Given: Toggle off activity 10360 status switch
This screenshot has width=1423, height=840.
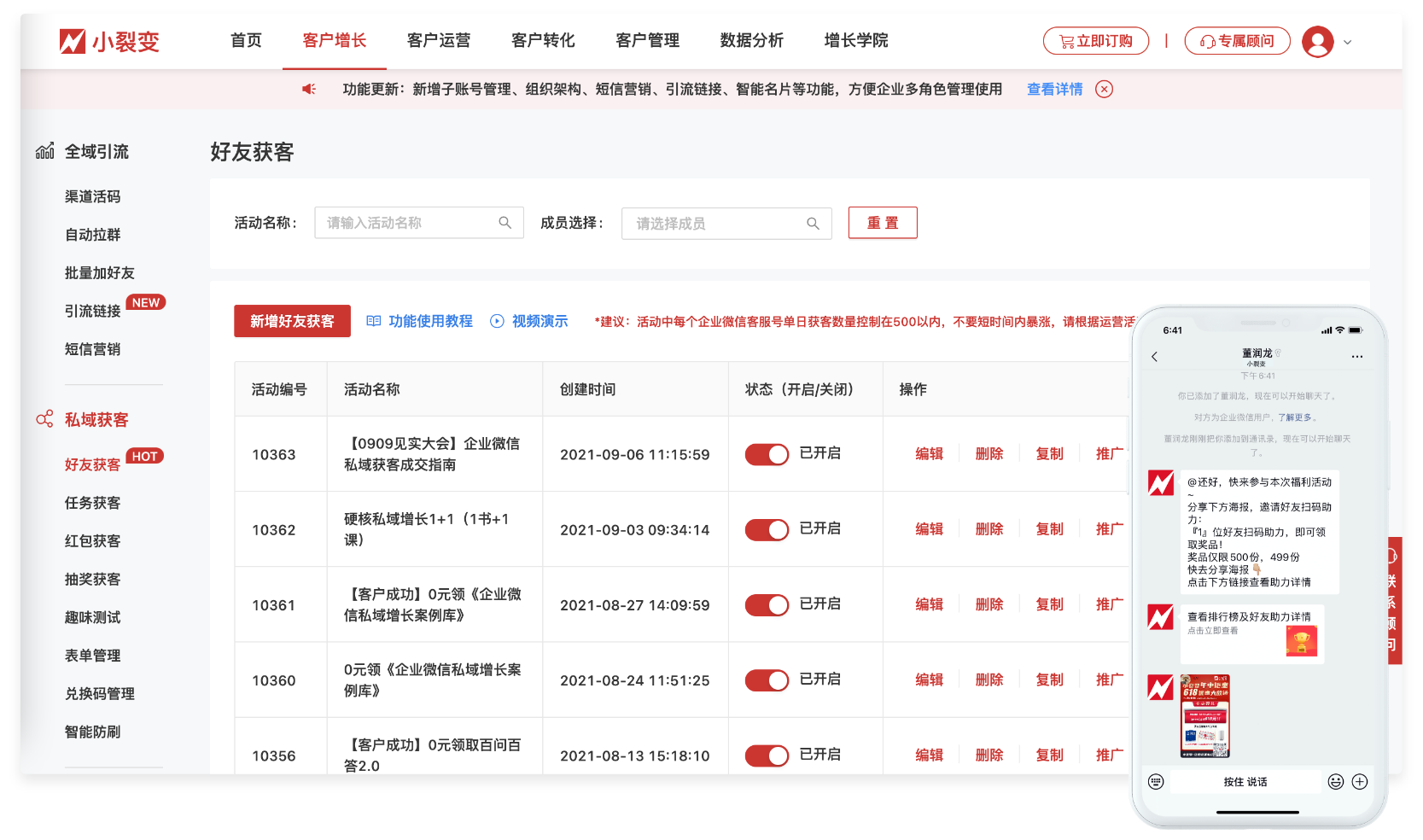Looking at the screenshot, I should point(767,680).
